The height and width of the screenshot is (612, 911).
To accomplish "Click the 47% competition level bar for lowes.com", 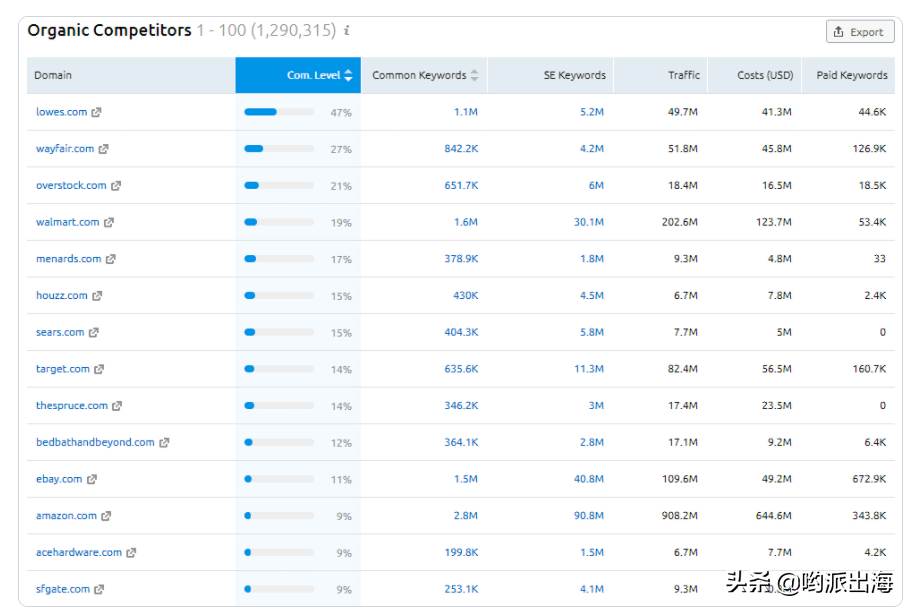I will pos(279,112).
